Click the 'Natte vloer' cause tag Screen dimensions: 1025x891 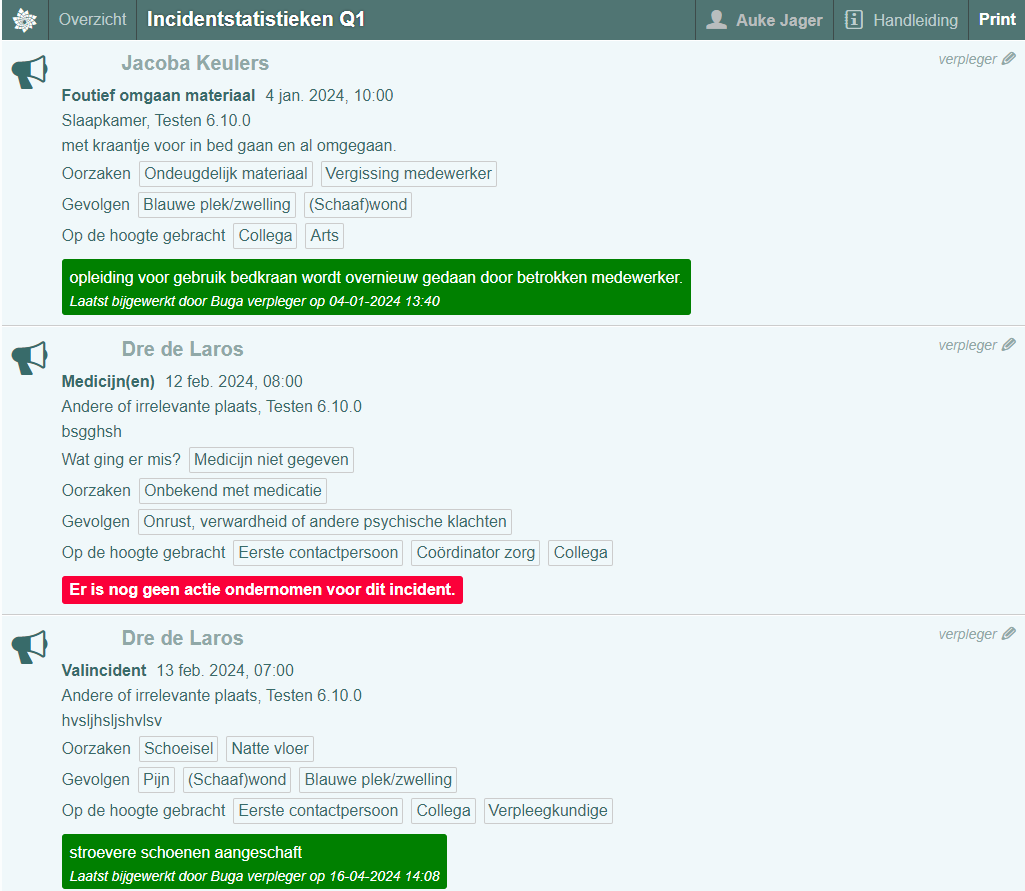click(270, 749)
